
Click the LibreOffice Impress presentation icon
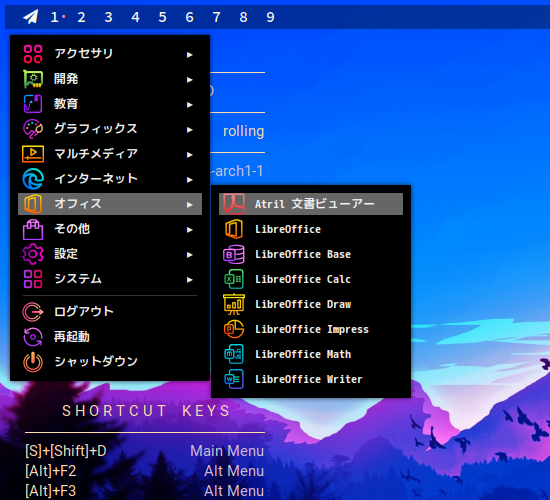tap(234, 329)
